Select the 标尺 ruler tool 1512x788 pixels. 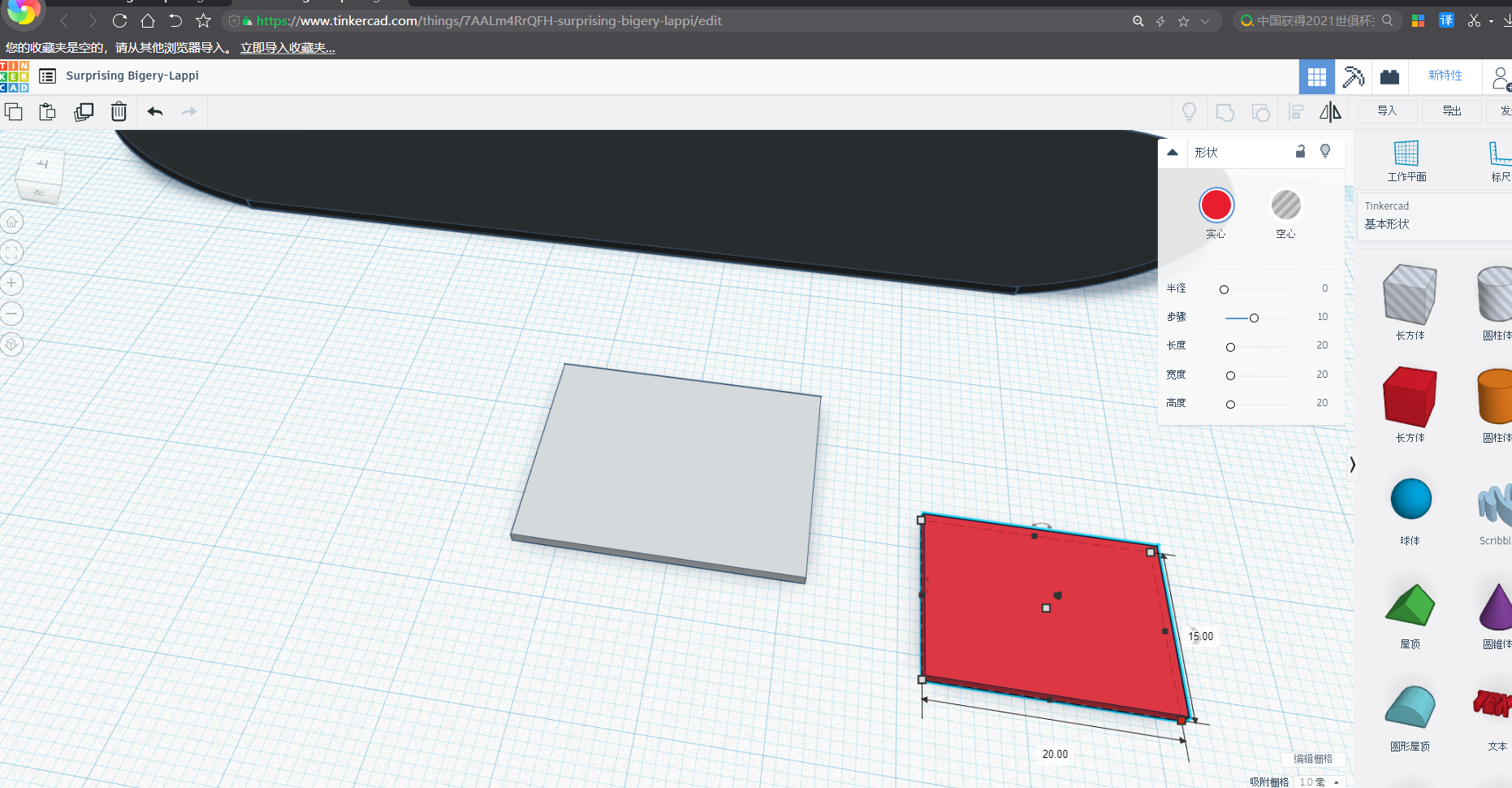1501,161
